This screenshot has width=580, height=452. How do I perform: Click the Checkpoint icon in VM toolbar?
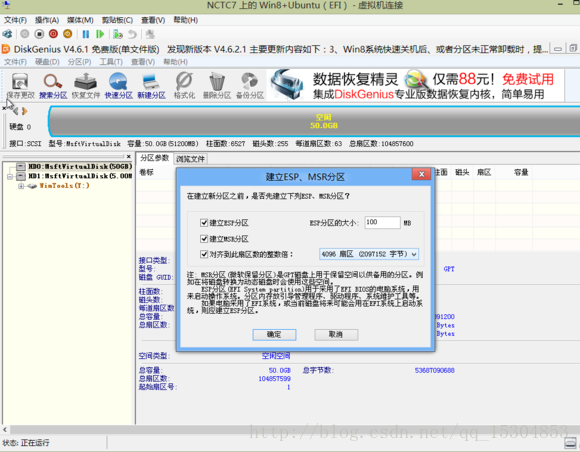[x=118, y=34]
